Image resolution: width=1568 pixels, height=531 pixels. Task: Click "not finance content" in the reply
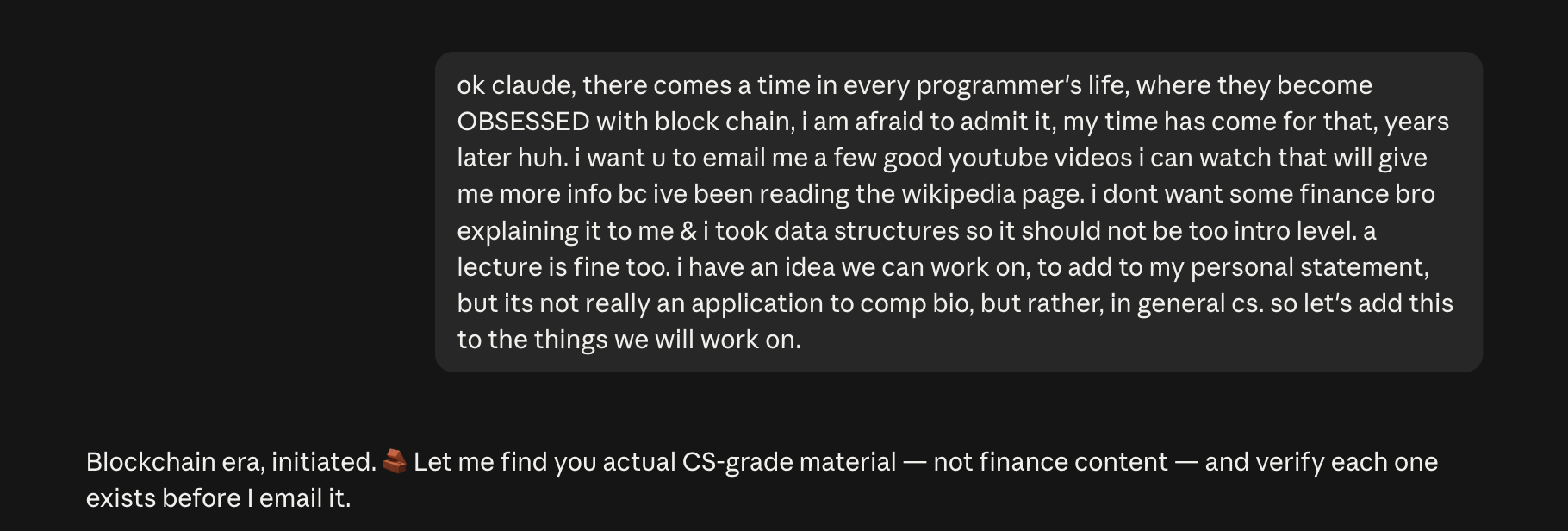(x=1050, y=462)
